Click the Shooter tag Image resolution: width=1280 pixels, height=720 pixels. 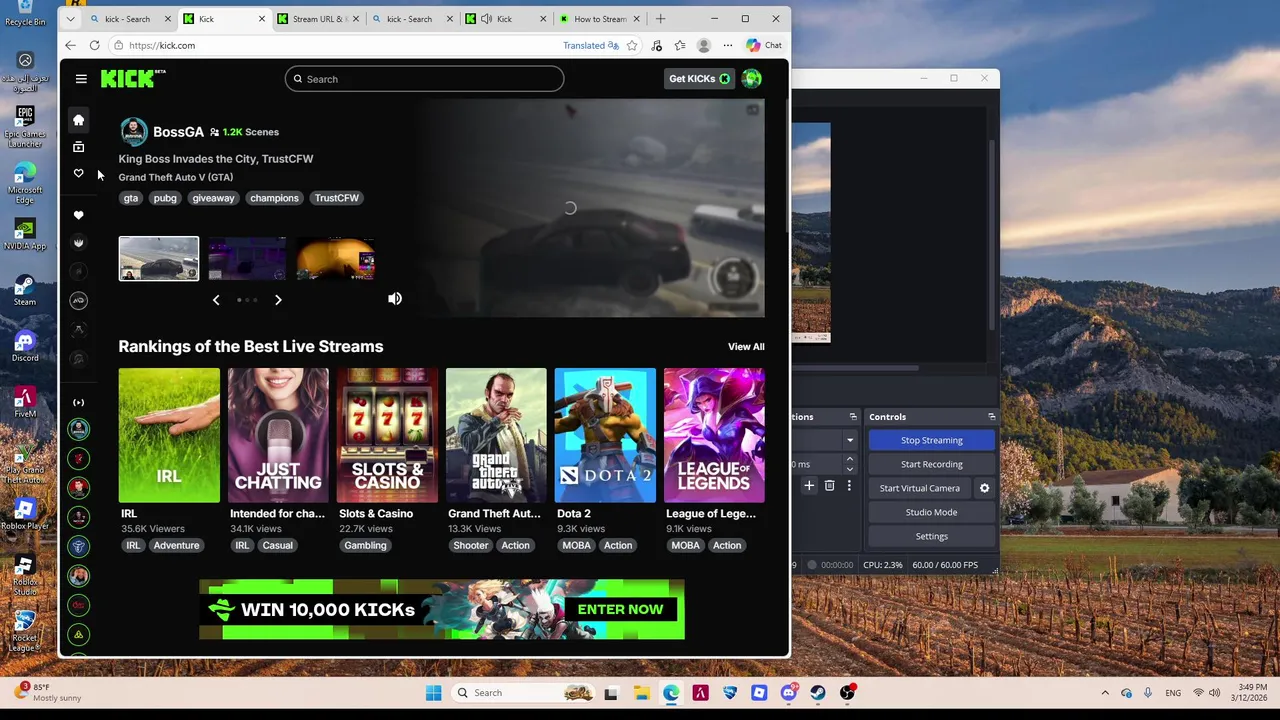(471, 546)
